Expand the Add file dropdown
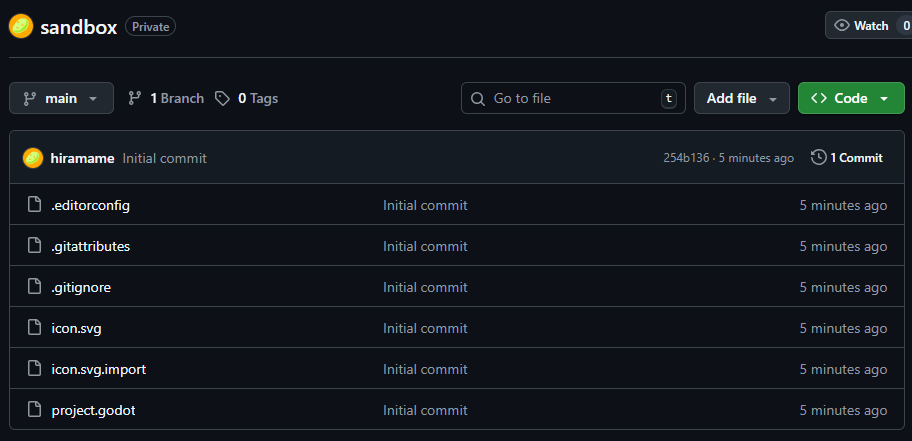 click(x=742, y=98)
